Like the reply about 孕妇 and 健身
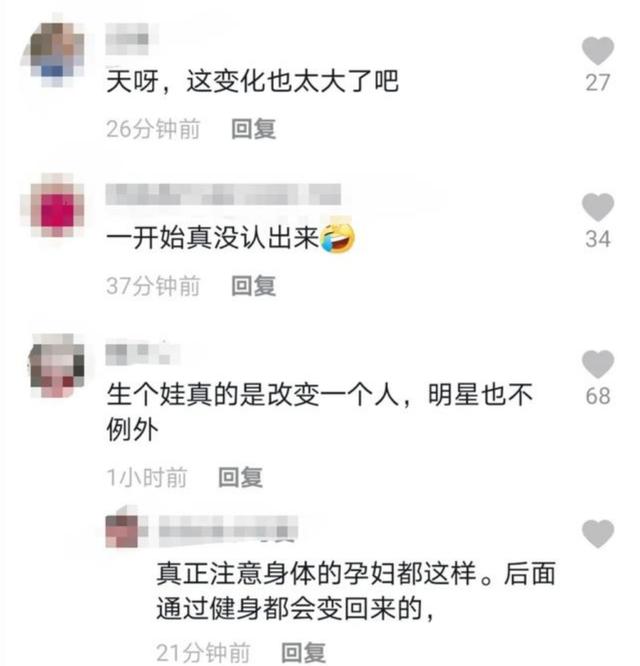The image size is (640, 666). click(x=598, y=533)
